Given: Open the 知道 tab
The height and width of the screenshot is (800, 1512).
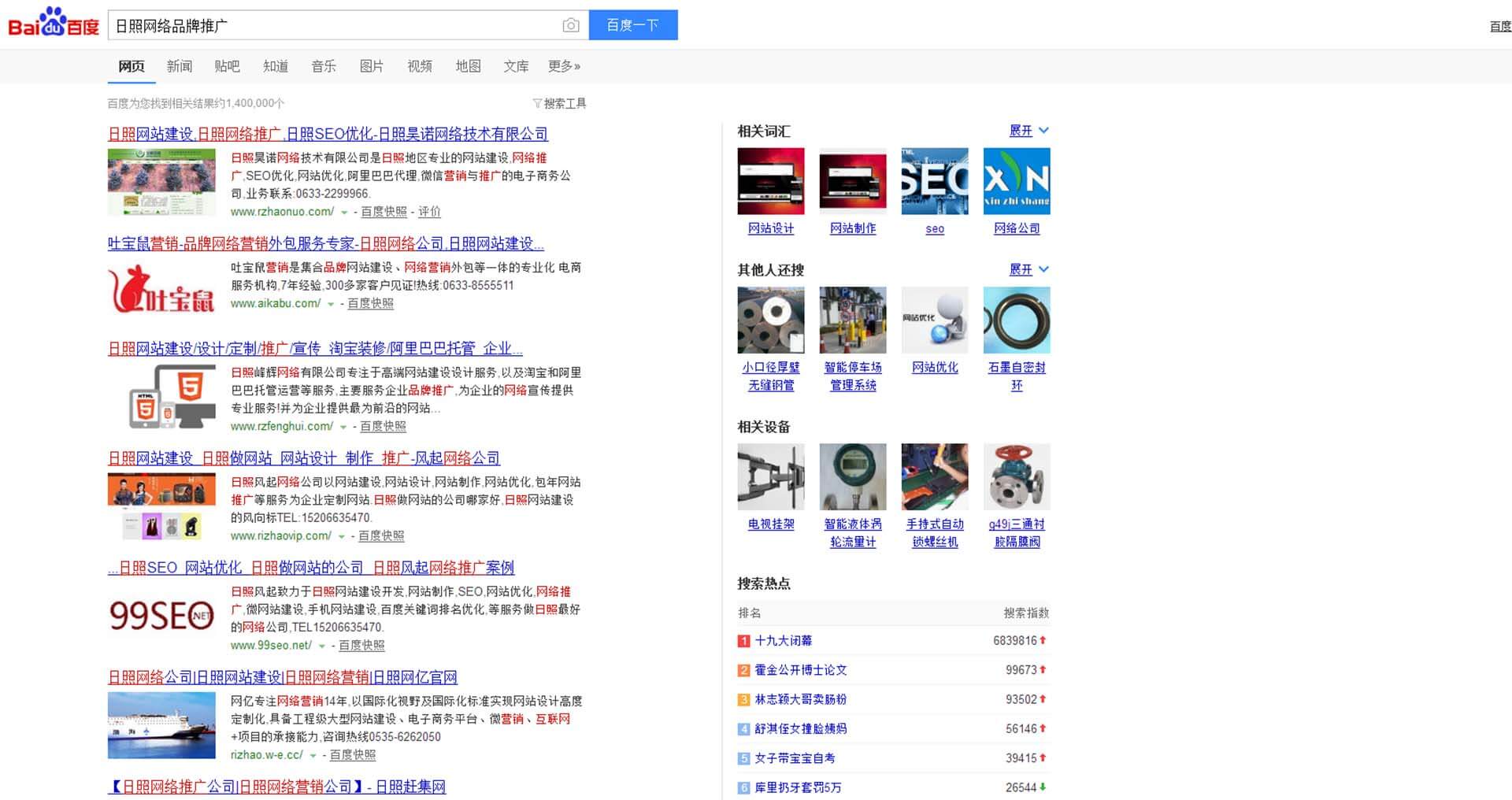Looking at the screenshot, I should click(x=276, y=66).
